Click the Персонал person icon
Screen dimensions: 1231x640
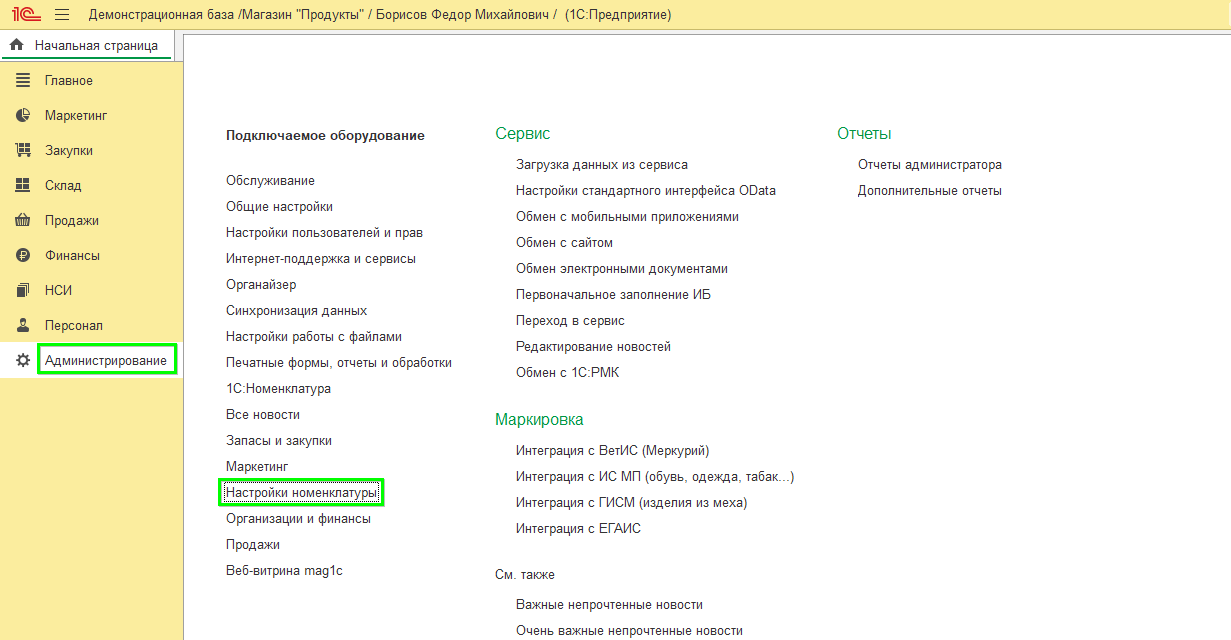[23, 325]
